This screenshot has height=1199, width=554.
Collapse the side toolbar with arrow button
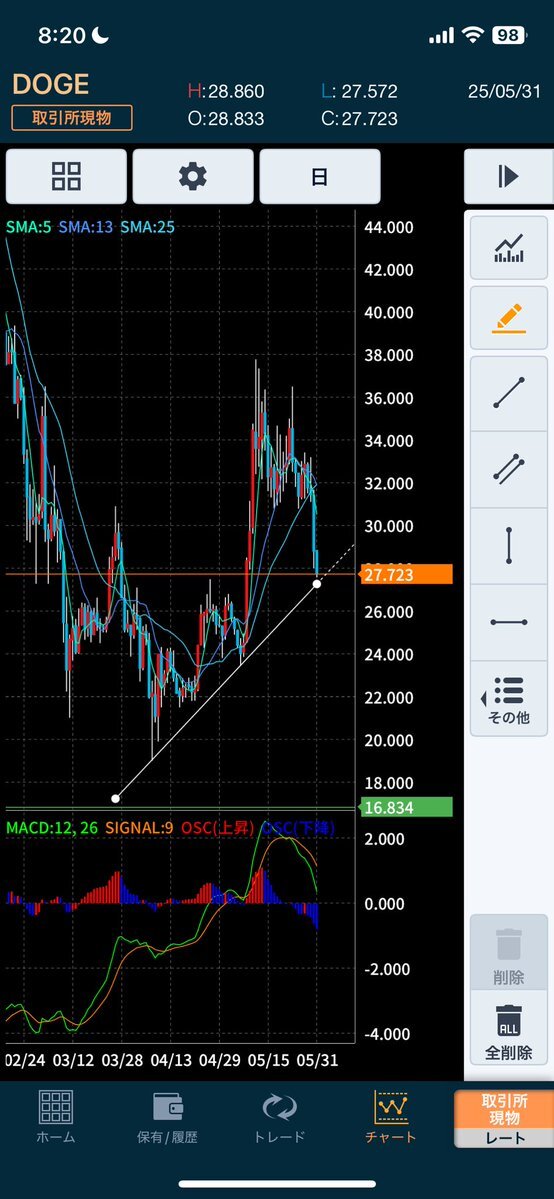point(509,177)
